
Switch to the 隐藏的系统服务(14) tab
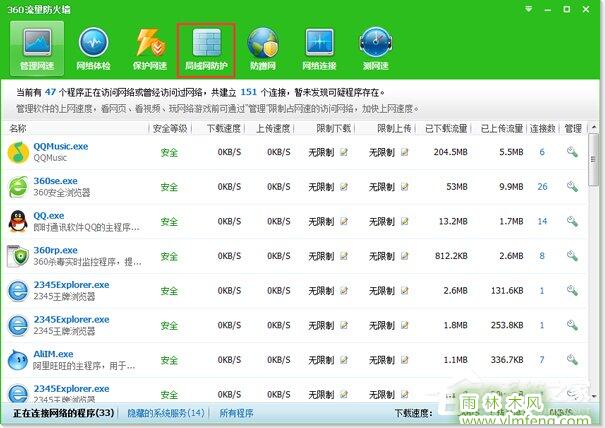tap(166, 412)
